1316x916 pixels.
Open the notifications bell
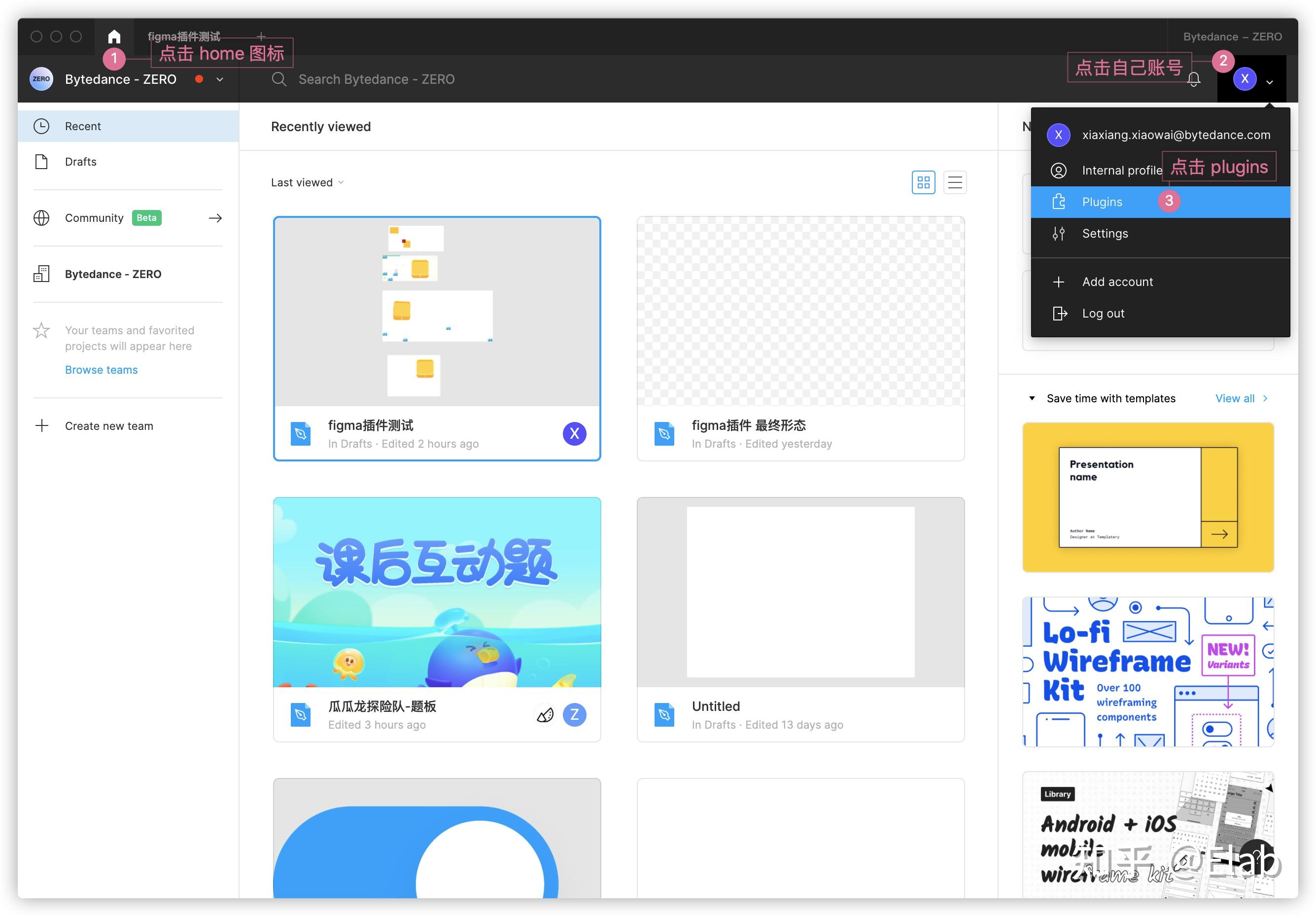click(1193, 80)
